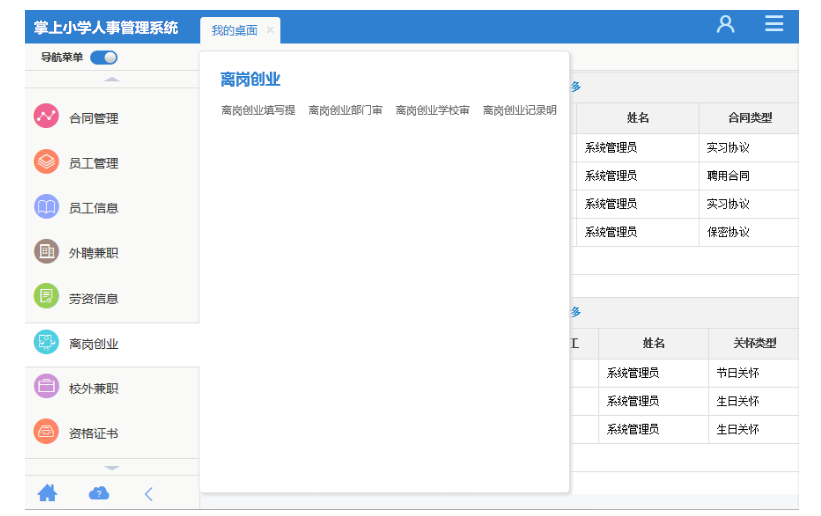Click the 员工信息 book icon
This screenshot has width=821, height=516.
coord(46,207)
